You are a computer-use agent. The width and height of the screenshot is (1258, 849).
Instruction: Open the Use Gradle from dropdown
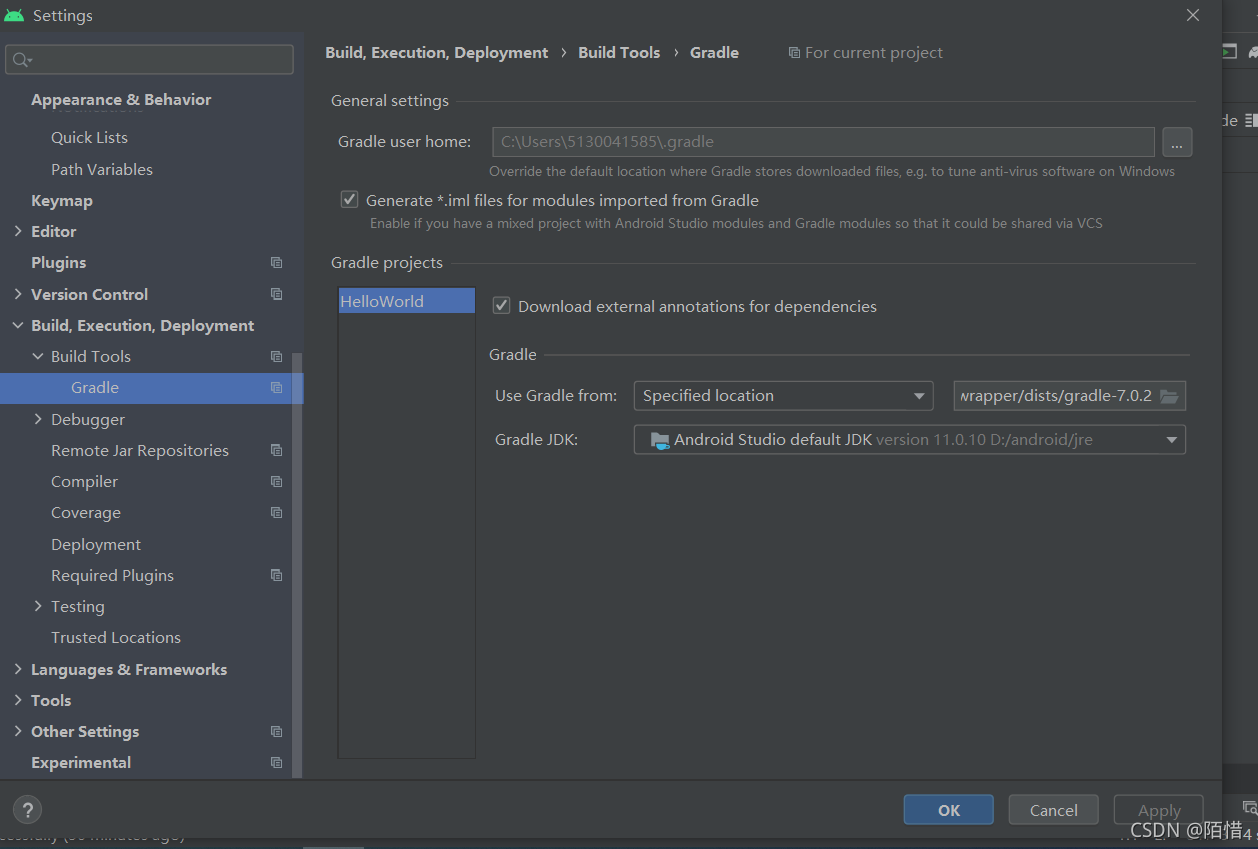783,396
